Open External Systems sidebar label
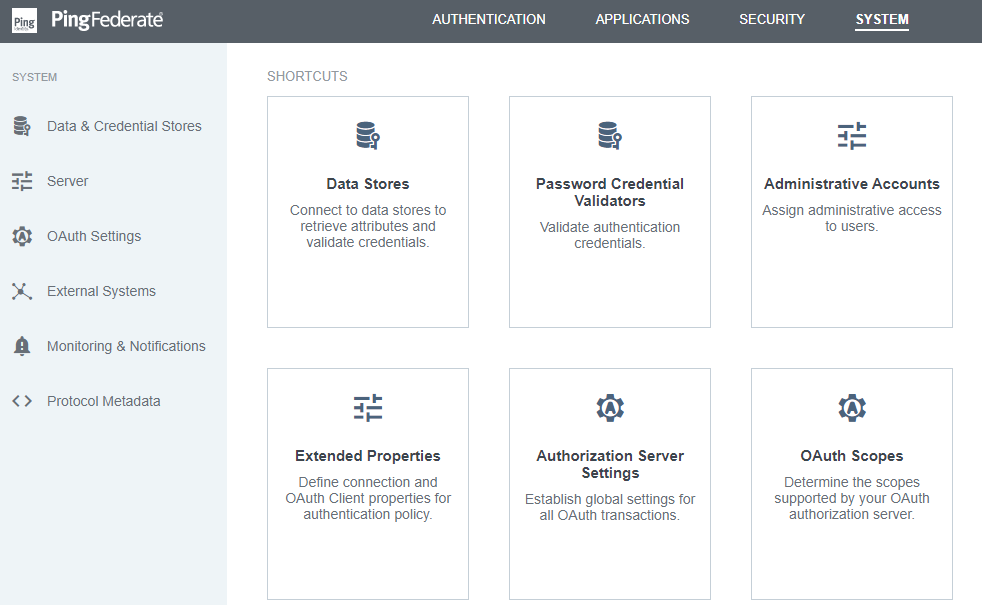Image resolution: width=982 pixels, height=605 pixels. (x=101, y=291)
